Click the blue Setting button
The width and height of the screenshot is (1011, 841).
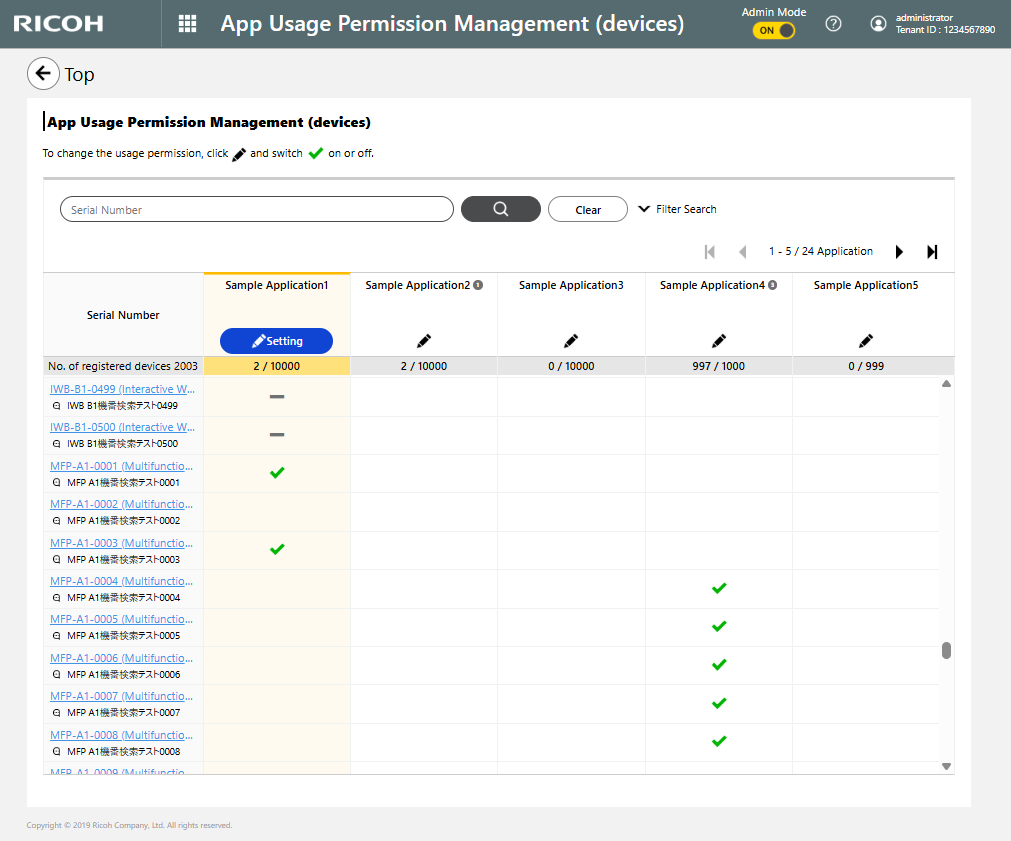[276, 341]
